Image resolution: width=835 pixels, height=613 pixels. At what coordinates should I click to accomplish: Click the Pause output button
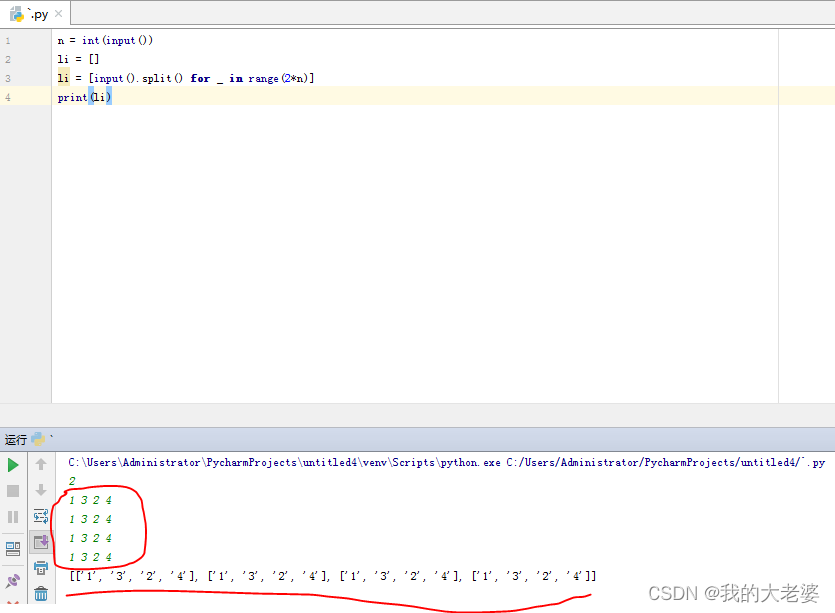pos(13,517)
